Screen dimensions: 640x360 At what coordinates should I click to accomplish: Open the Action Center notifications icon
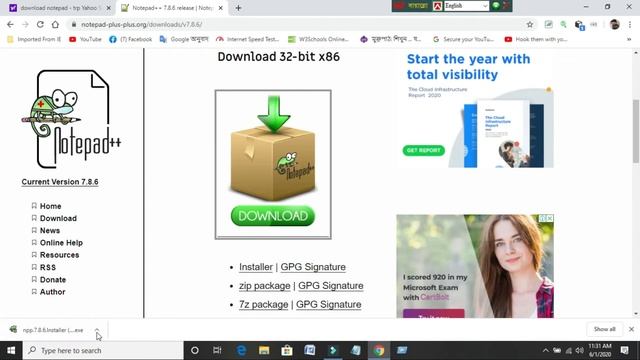624,350
